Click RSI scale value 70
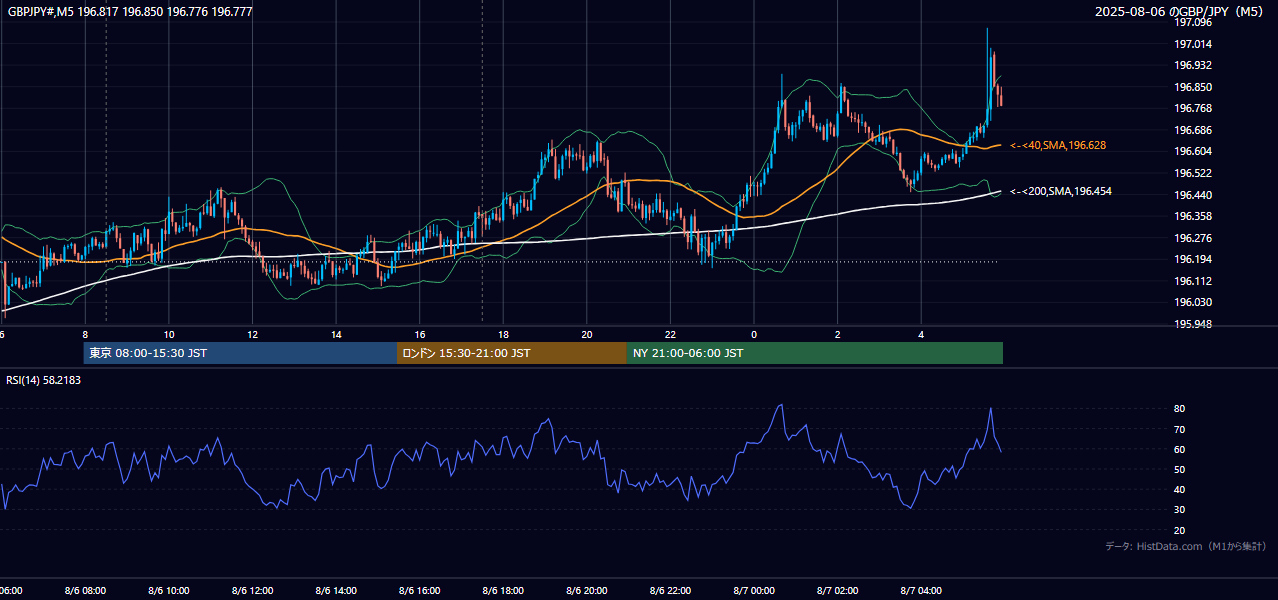Viewport: 1278px width, 600px height. 1180,429
